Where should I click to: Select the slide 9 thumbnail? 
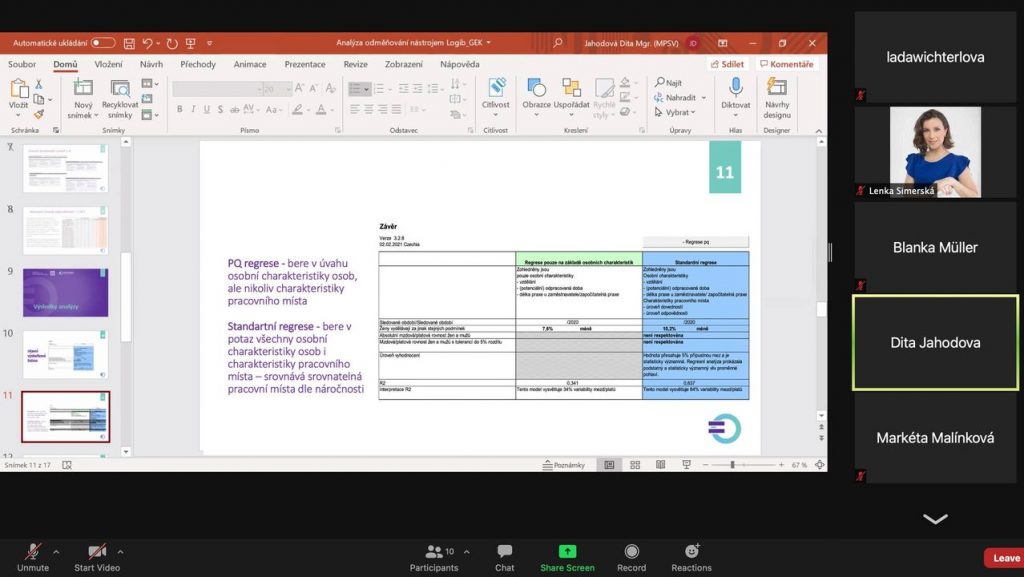65,292
